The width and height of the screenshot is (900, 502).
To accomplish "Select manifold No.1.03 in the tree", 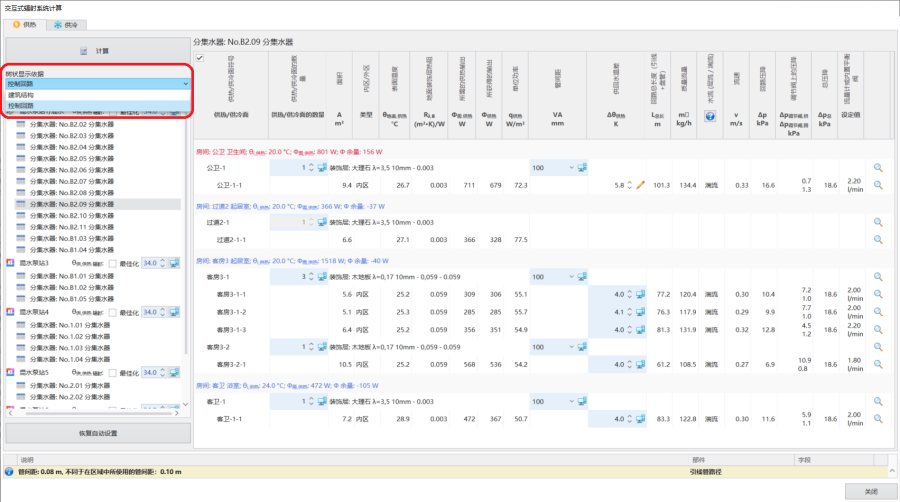I will click(x=69, y=348).
